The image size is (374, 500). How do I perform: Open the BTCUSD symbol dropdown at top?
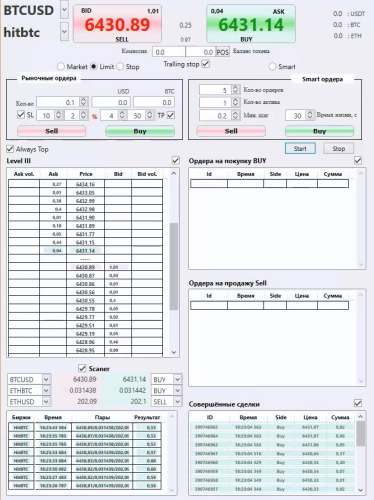tap(64, 10)
